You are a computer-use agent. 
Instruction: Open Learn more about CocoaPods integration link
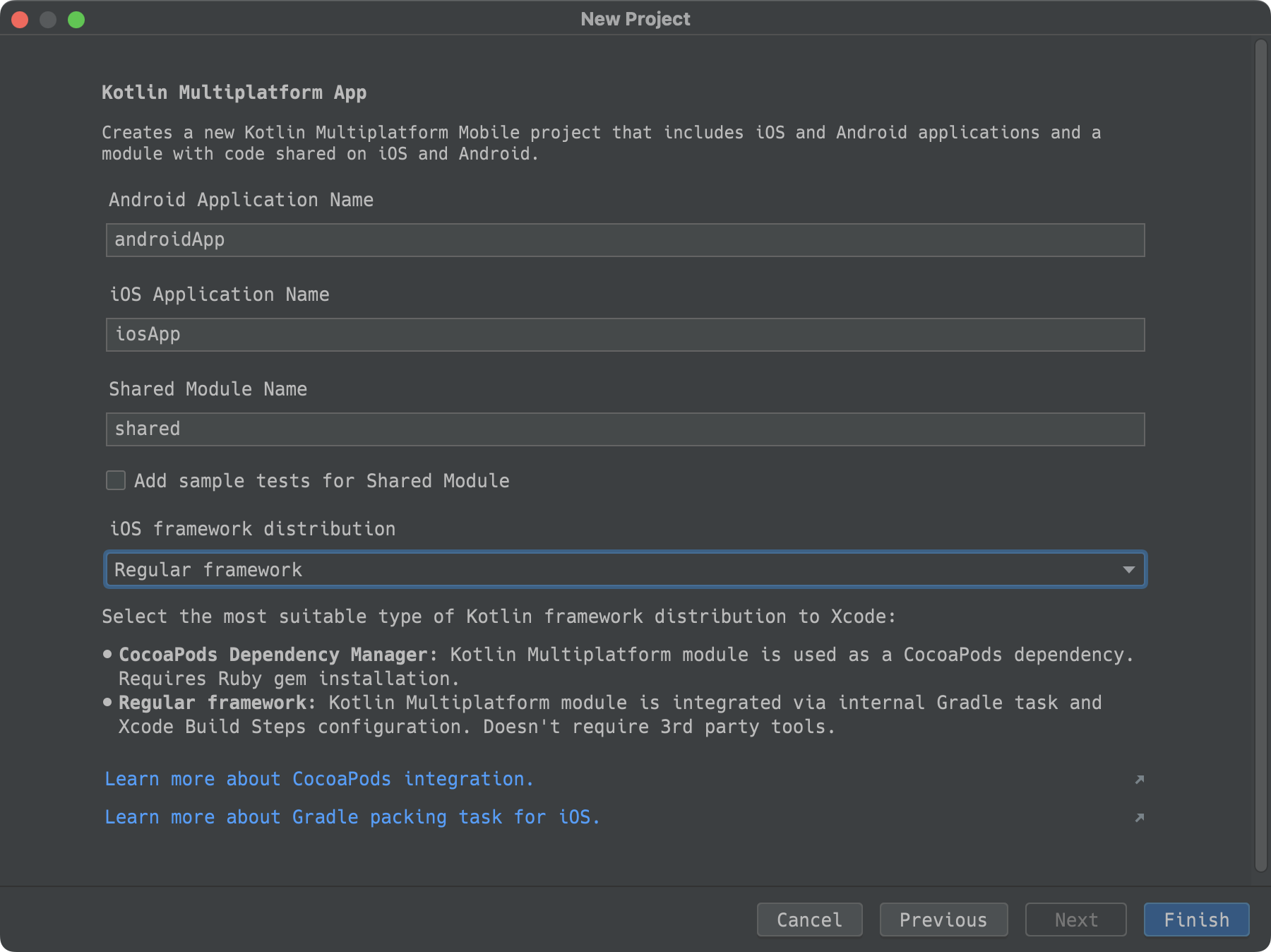pyautogui.click(x=318, y=779)
